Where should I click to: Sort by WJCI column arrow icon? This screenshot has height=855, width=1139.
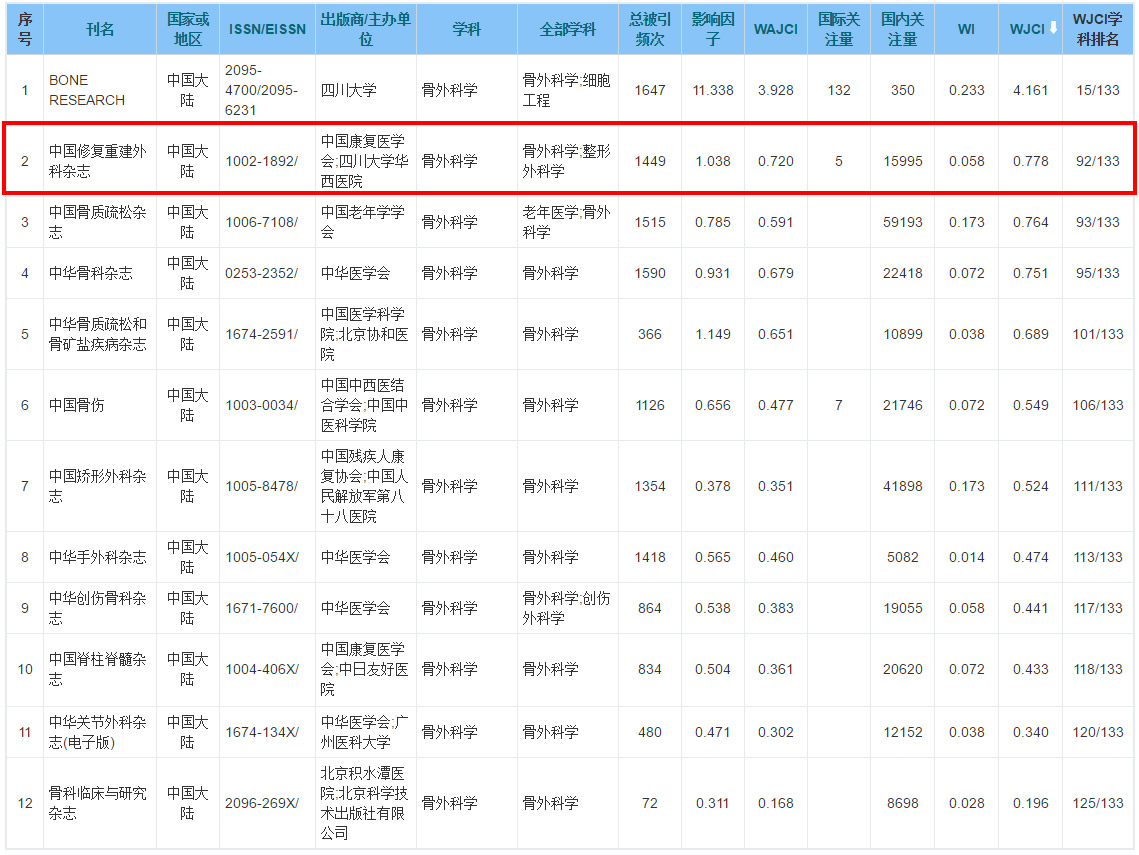tap(1053, 28)
